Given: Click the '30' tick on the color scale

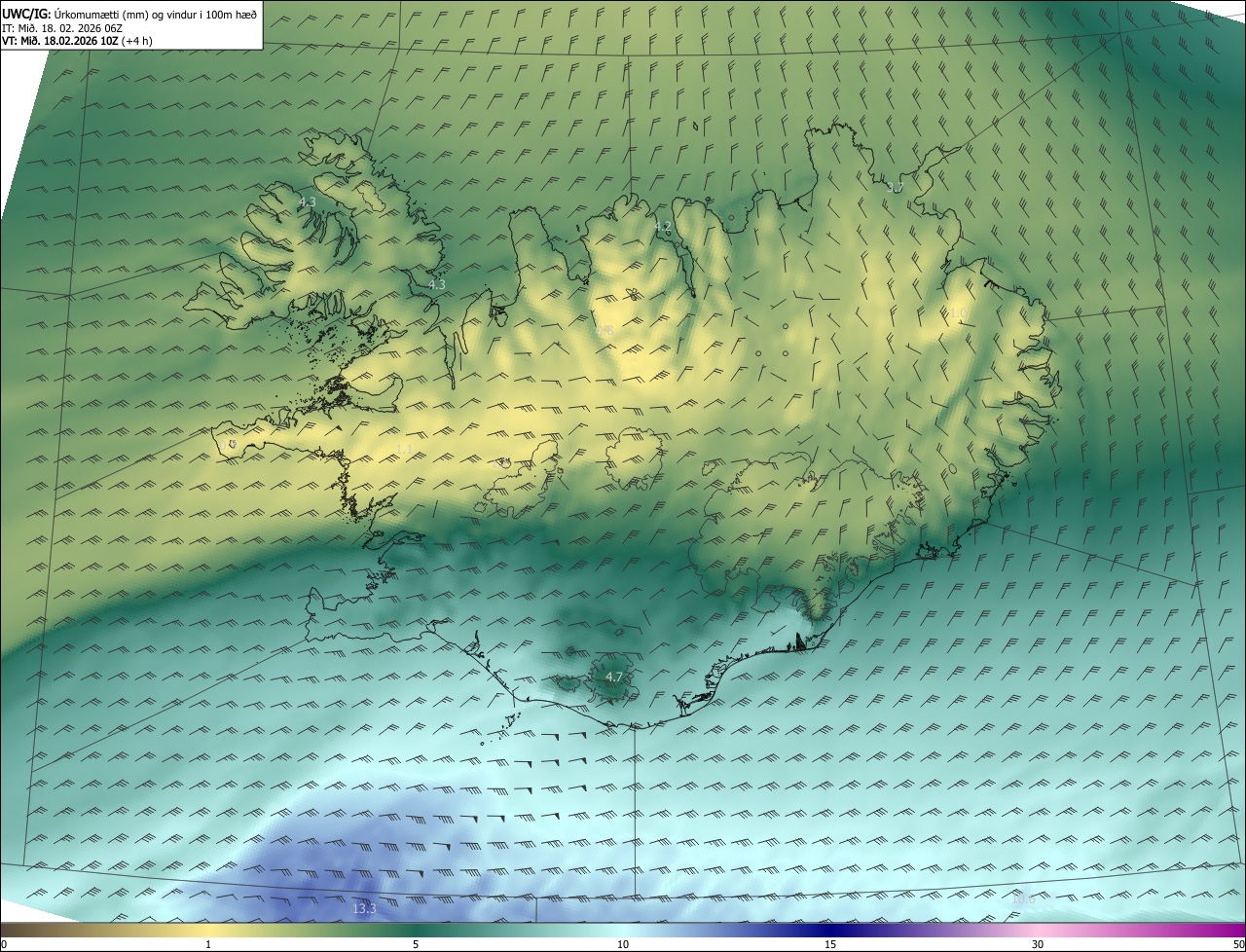Looking at the screenshot, I should (x=1038, y=944).
